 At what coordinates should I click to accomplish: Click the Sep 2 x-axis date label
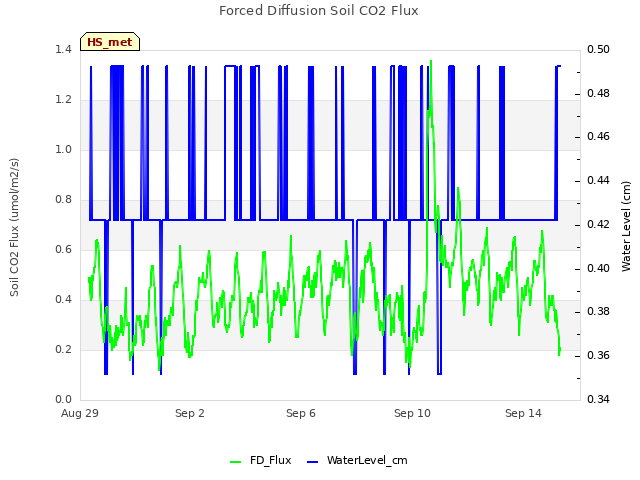(190, 413)
